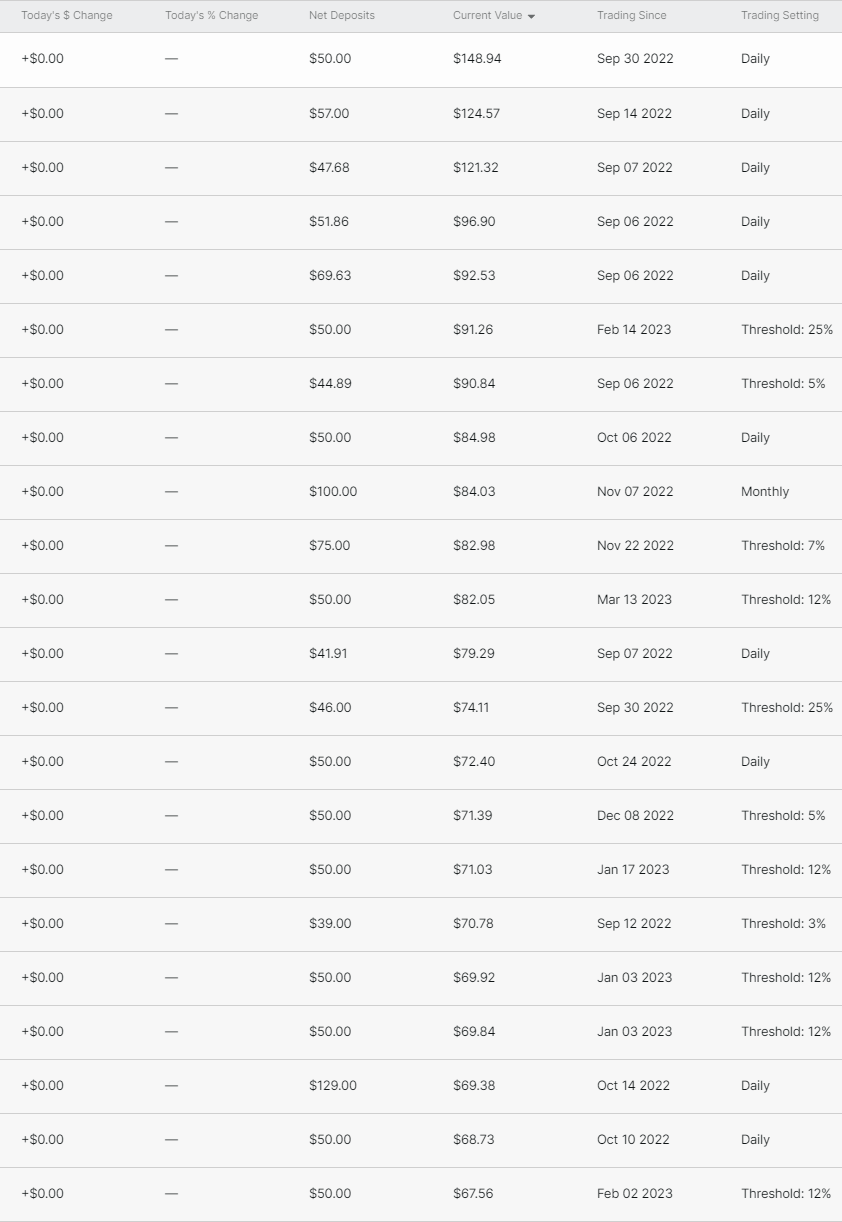Image resolution: width=842 pixels, height=1222 pixels.
Task: Click the Trading Setting column header
Action: pos(780,16)
